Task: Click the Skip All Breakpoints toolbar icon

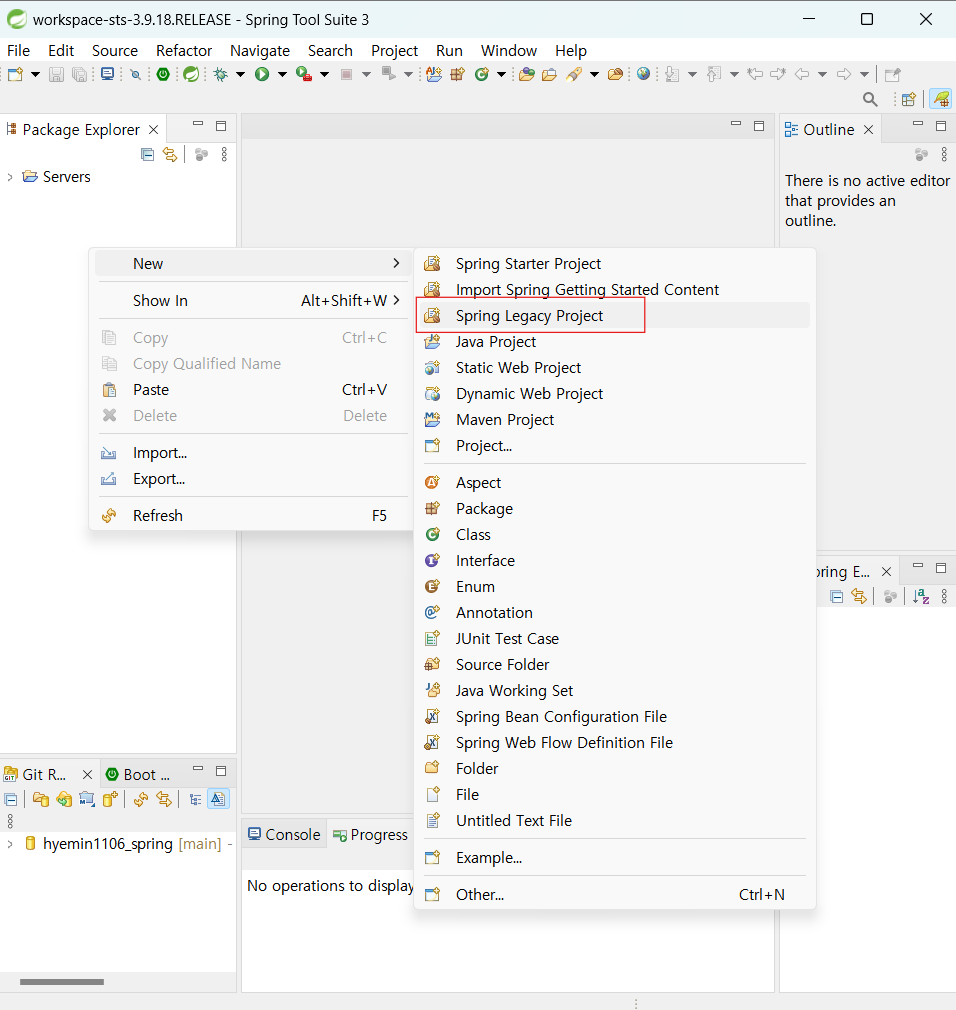Action: coord(135,74)
